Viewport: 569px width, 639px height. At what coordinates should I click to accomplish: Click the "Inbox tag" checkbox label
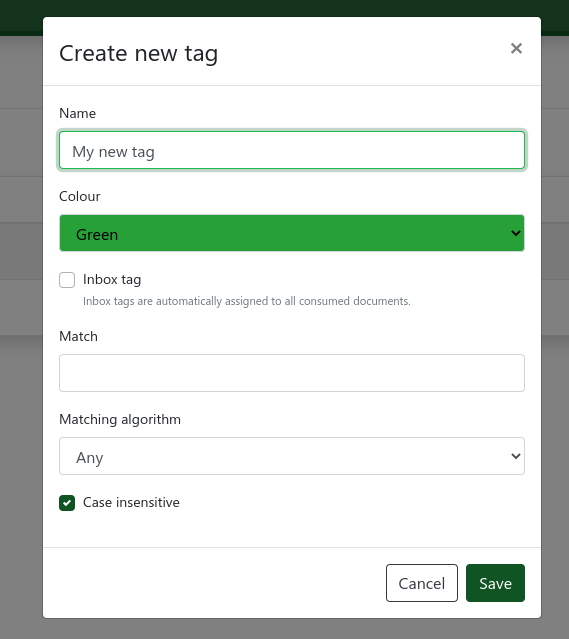(112, 280)
